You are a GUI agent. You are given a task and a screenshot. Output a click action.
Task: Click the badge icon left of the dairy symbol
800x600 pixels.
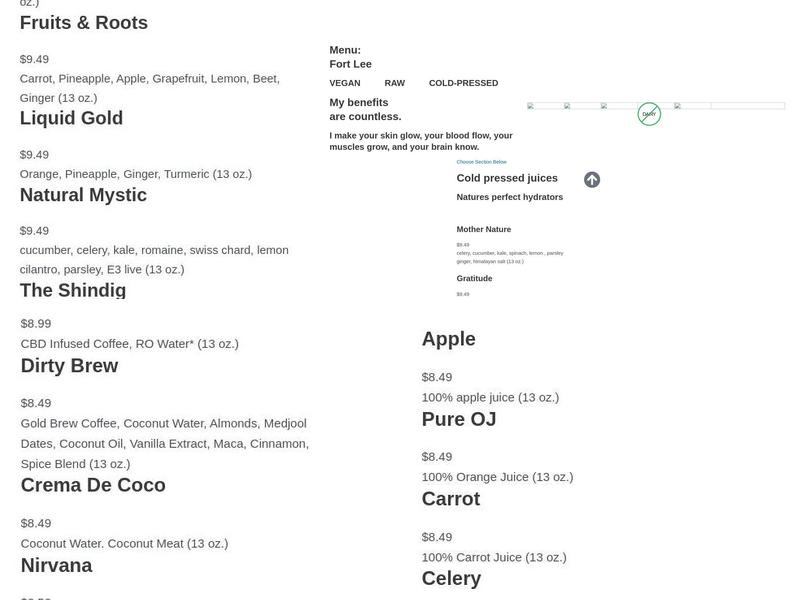604,107
